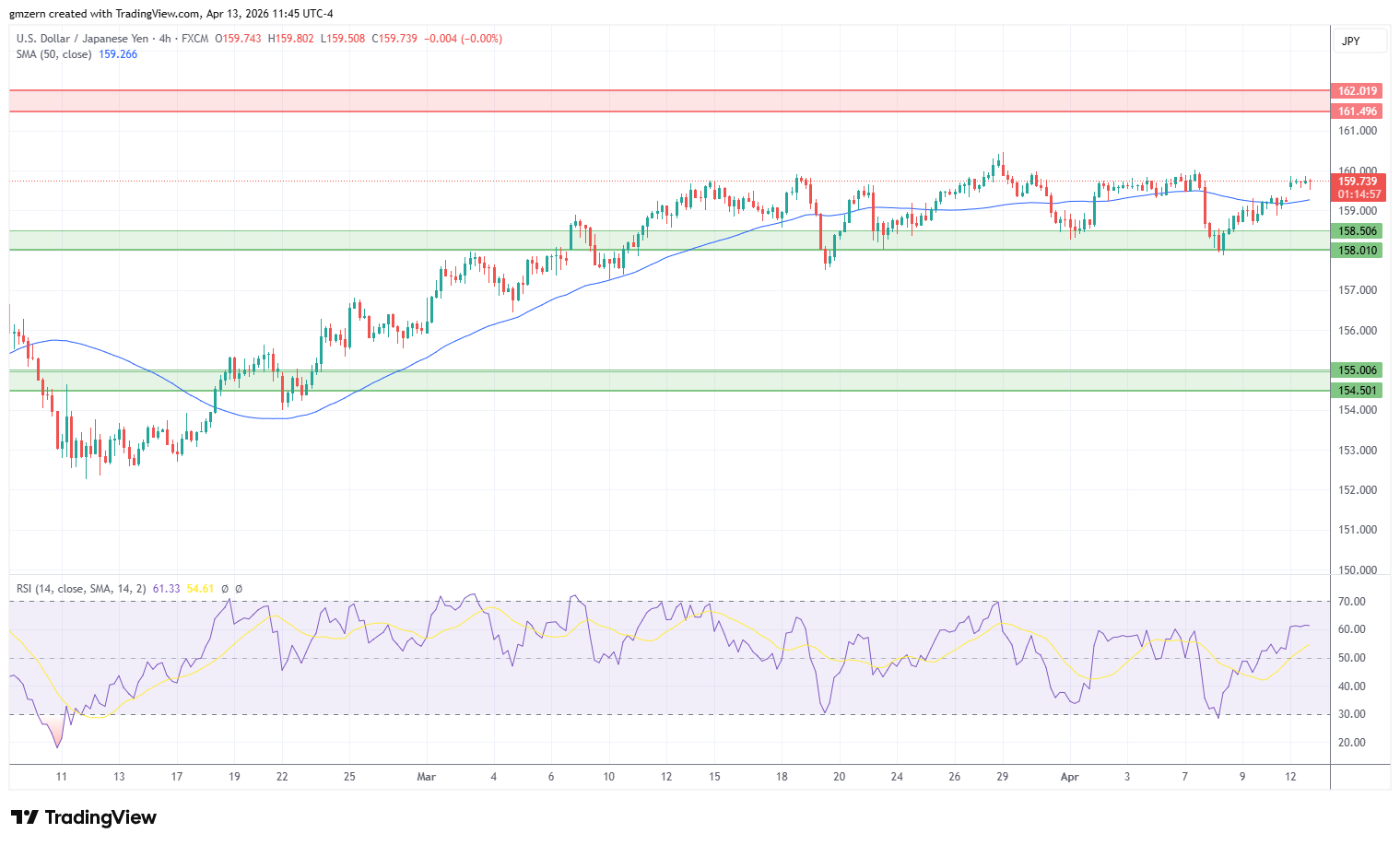Click the 150.000 price axis tick
The width and height of the screenshot is (1400, 845).
click(1358, 570)
